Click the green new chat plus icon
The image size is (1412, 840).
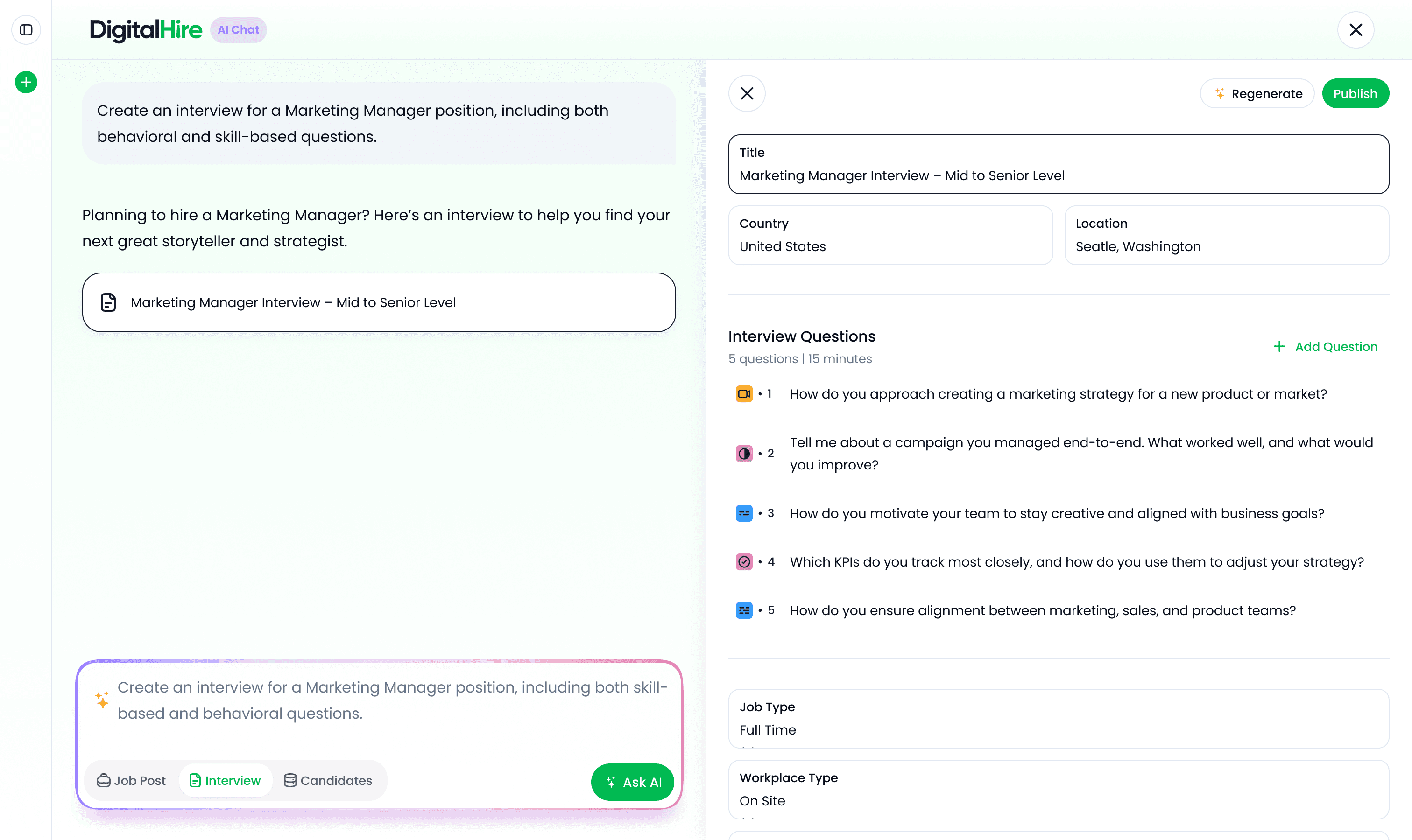(26, 83)
